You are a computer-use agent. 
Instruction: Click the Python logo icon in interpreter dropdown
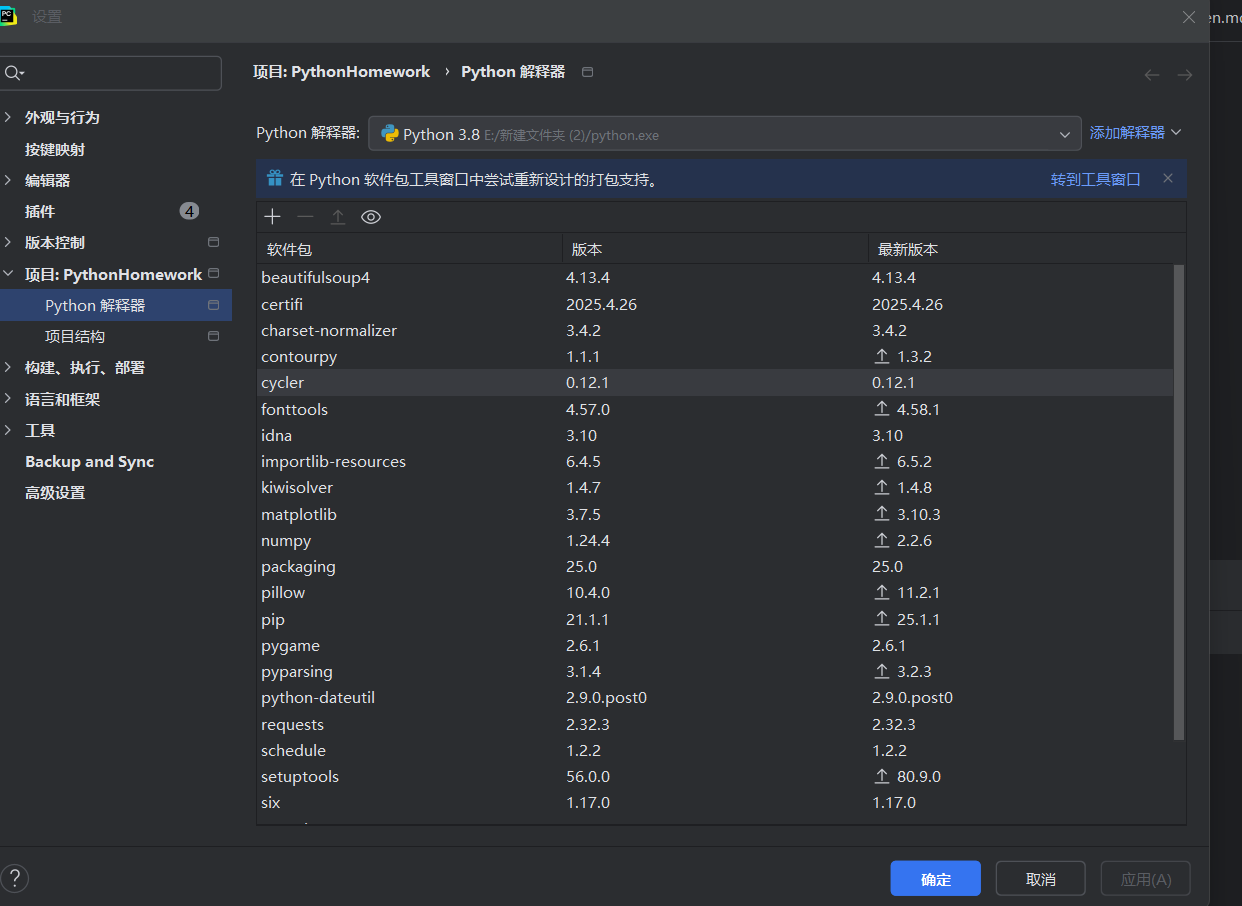[x=390, y=134]
